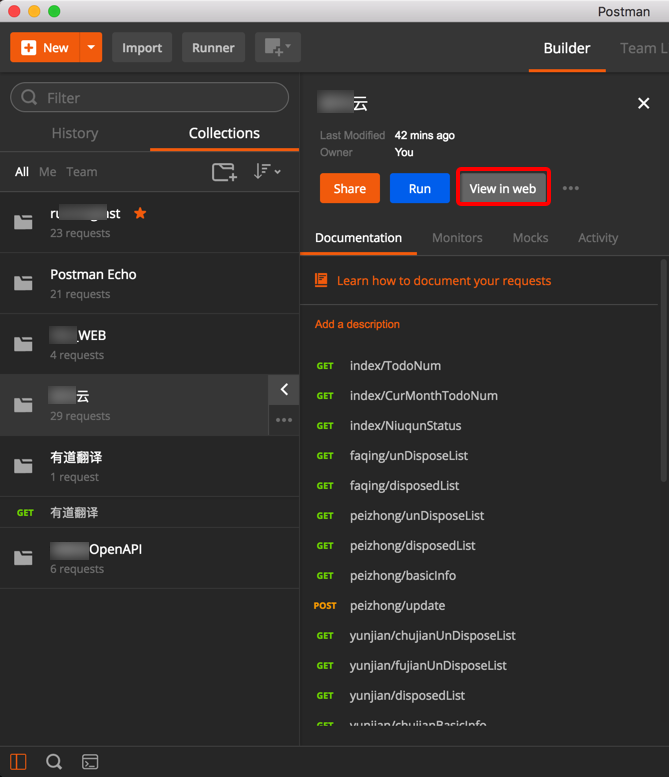The width and height of the screenshot is (669, 778).
Task: Open the Runner
Action: pyautogui.click(x=213, y=48)
